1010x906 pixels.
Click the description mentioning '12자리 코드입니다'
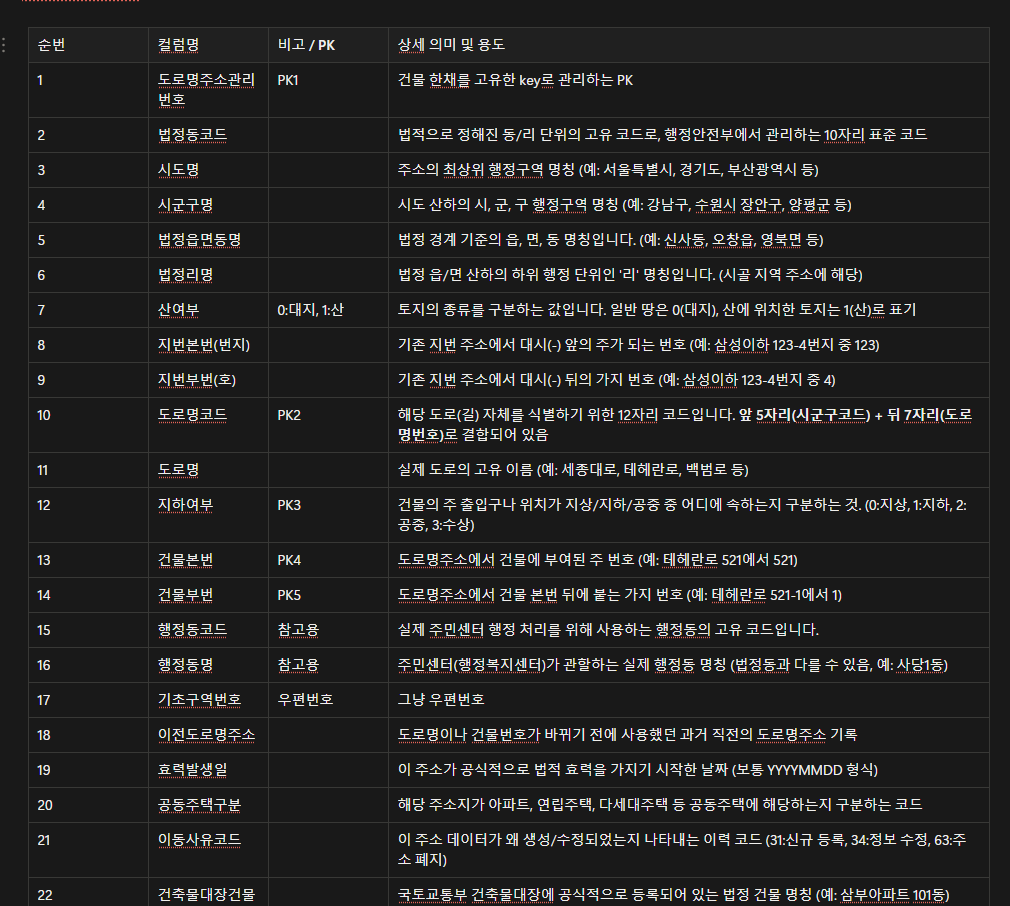click(x=689, y=425)
